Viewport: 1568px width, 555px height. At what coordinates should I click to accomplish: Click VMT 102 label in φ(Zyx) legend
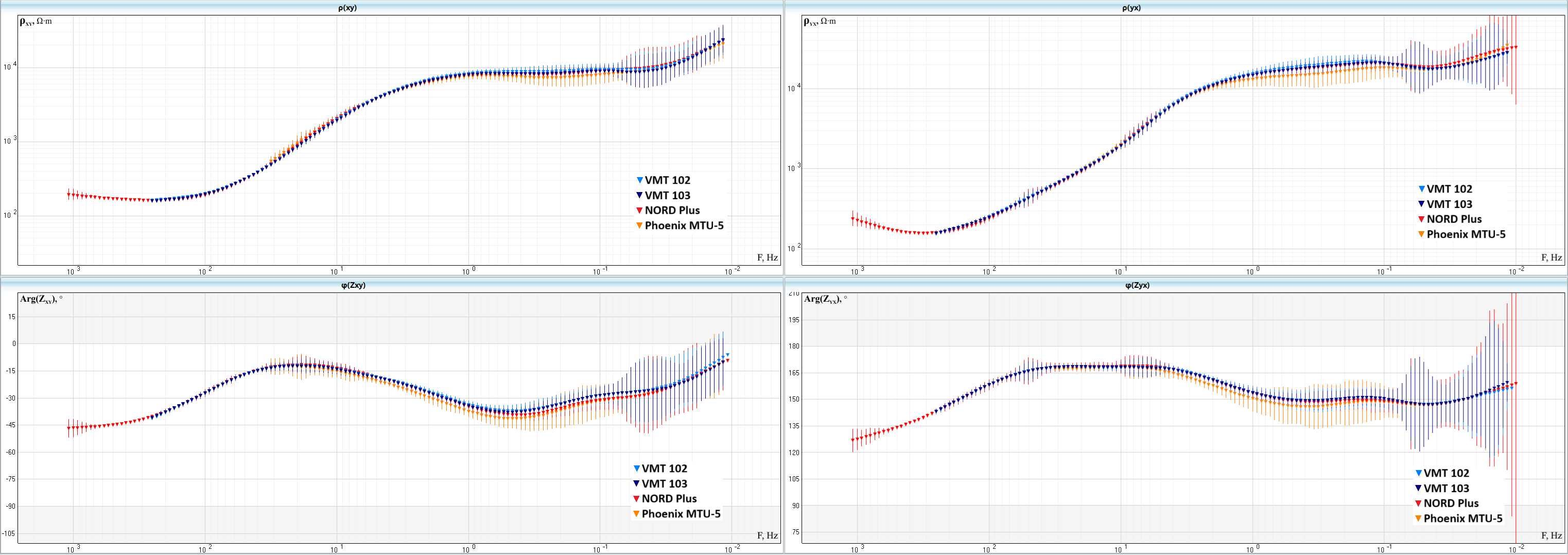[x=1447, y=473]
